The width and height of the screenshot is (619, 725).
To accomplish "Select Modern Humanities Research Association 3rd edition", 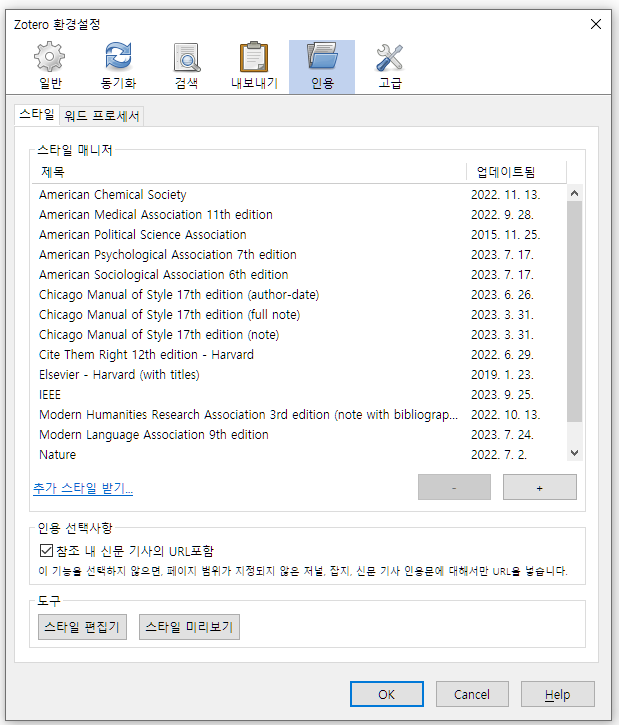I will 299,415.
